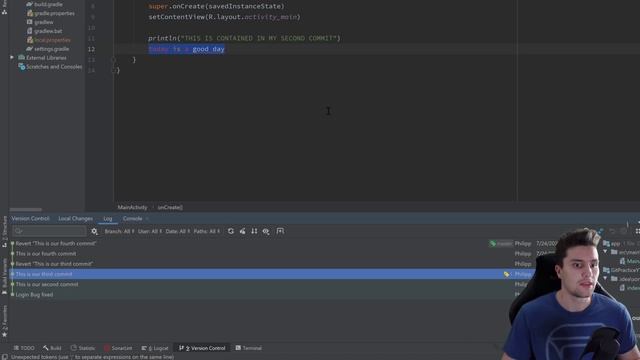Open the Structure side tool window

coord(4,231)
